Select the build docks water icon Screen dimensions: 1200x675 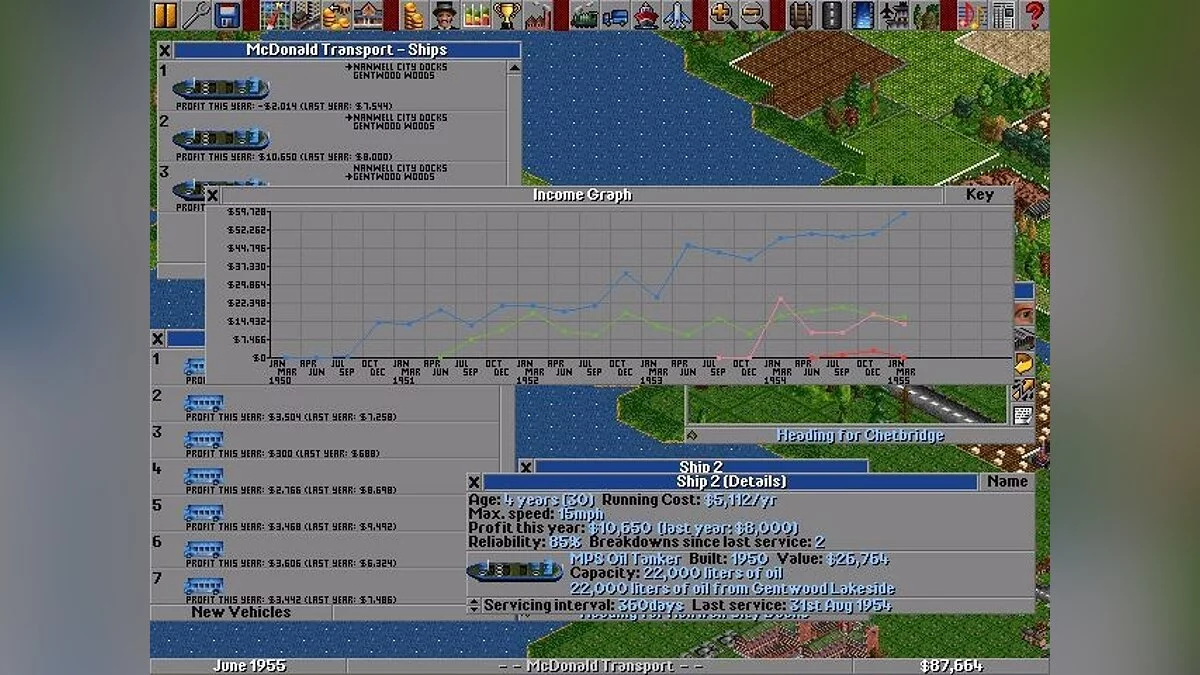pos(862,15)
